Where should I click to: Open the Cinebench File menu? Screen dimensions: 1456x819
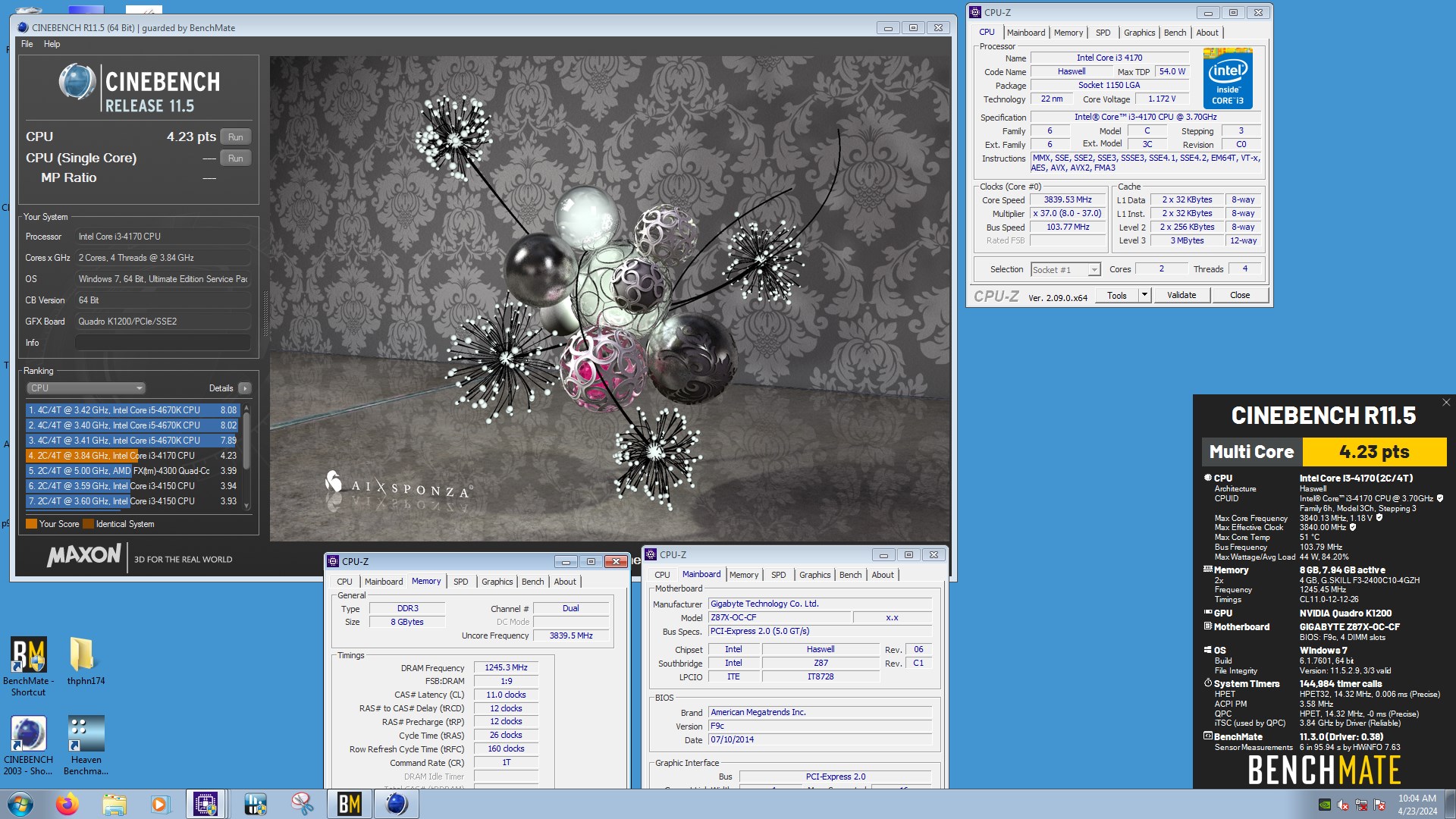(27, 44)
